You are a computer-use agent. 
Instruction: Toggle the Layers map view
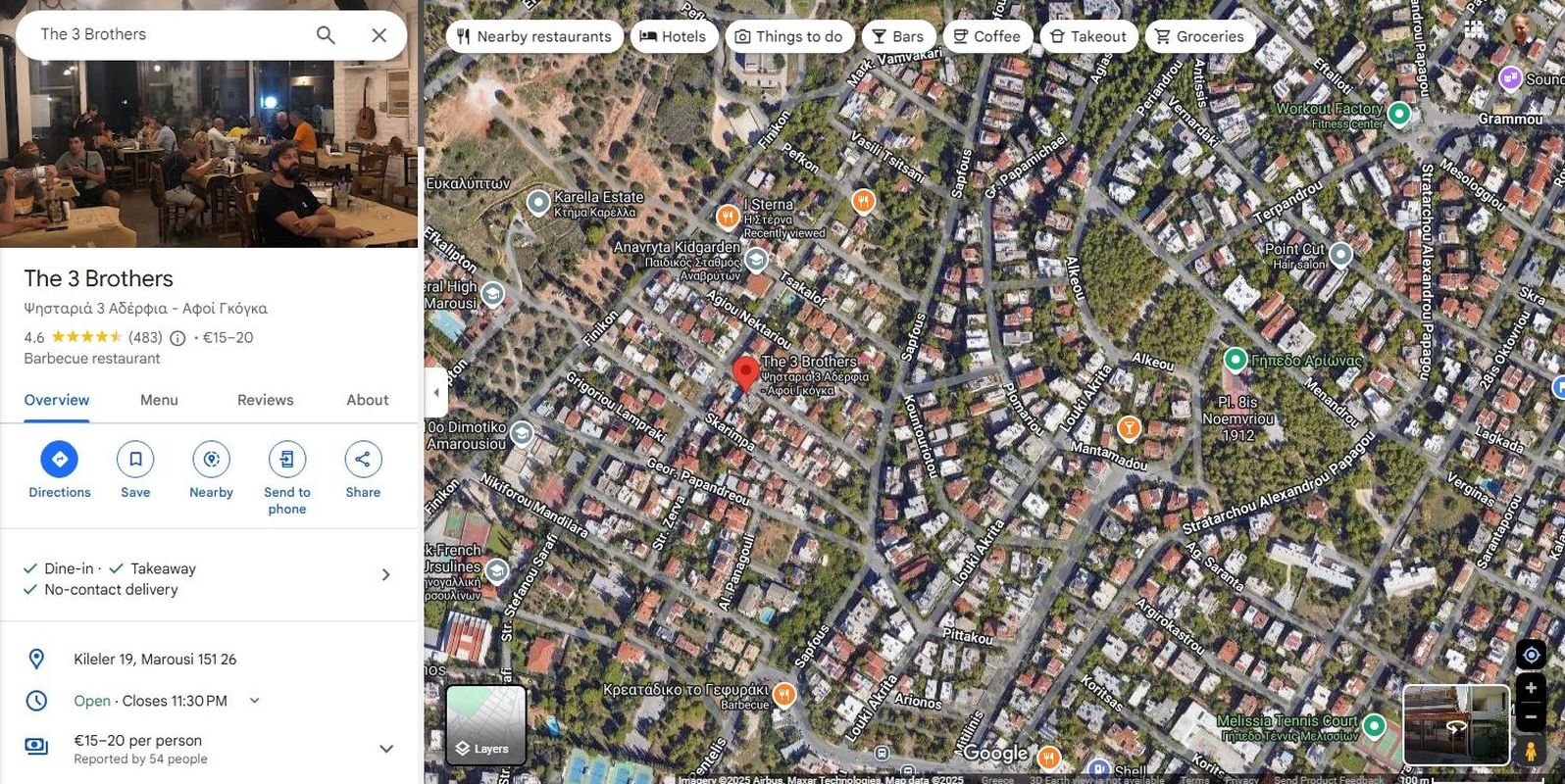click(486, 725)
